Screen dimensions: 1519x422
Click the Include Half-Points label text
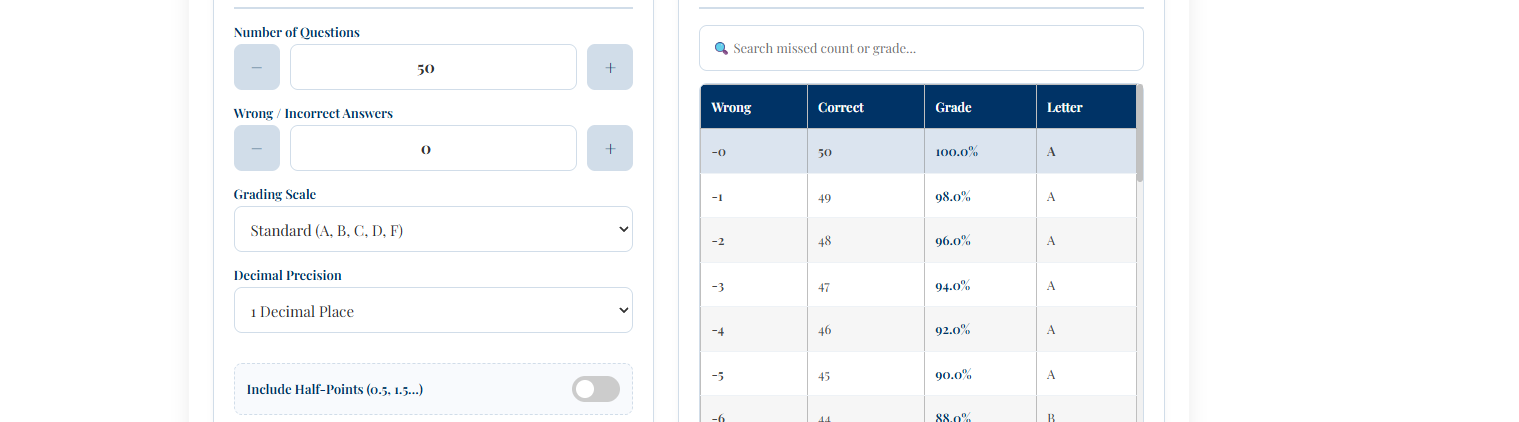tap(335, 389)
